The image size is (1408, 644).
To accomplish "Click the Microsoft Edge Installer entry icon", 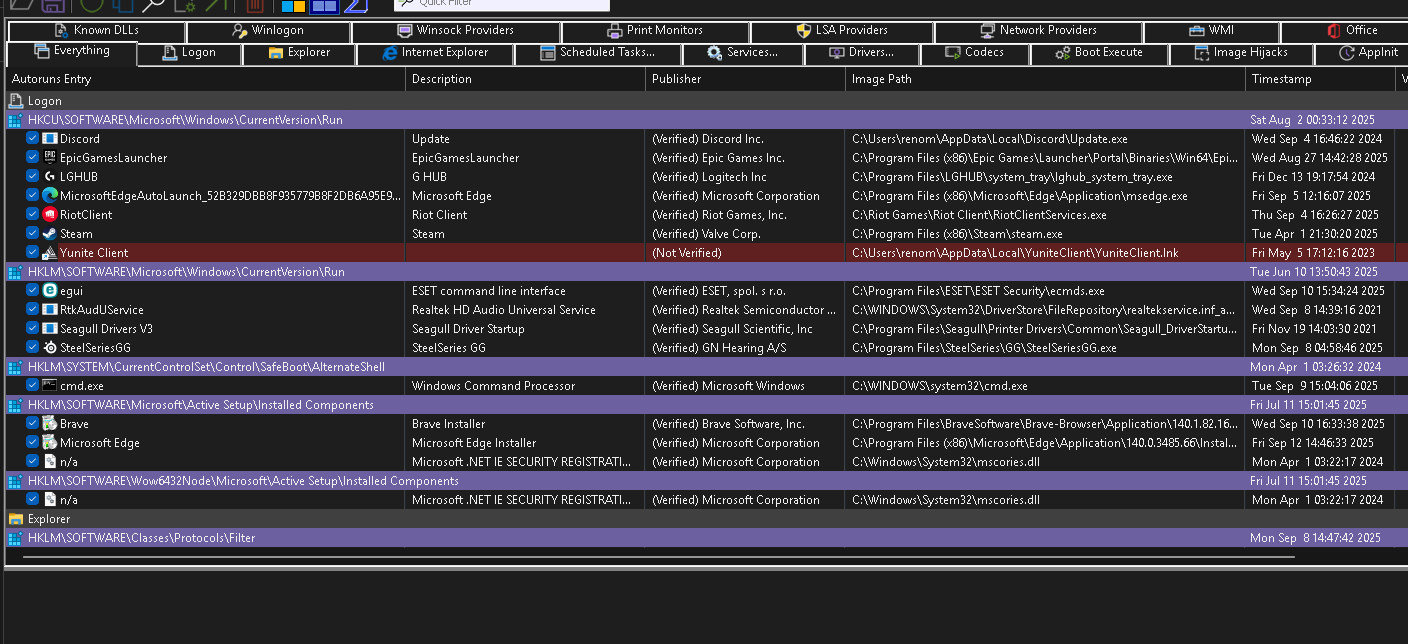I will coord(50,443).
